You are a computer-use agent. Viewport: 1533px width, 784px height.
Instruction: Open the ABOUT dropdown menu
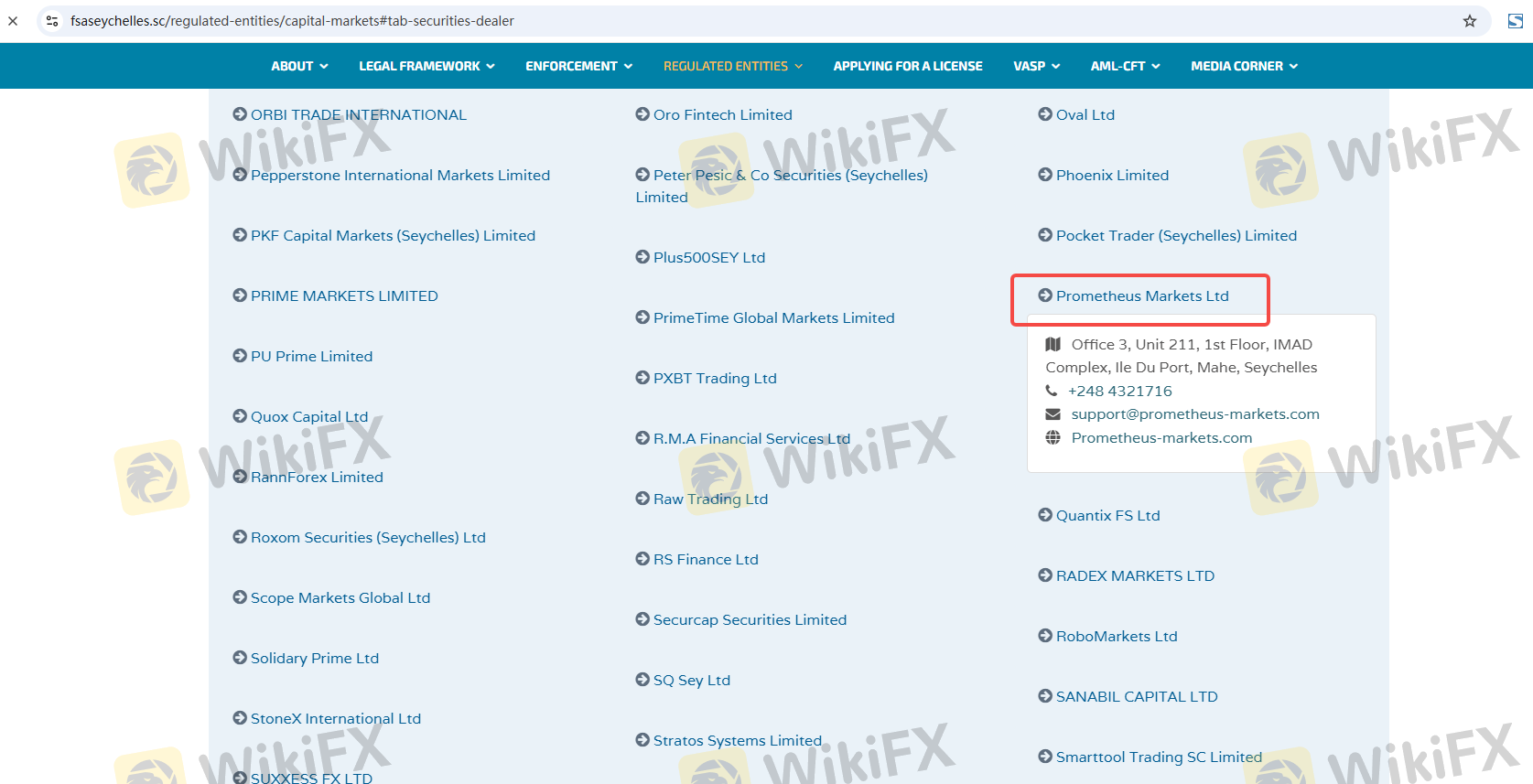click(299, 66)
